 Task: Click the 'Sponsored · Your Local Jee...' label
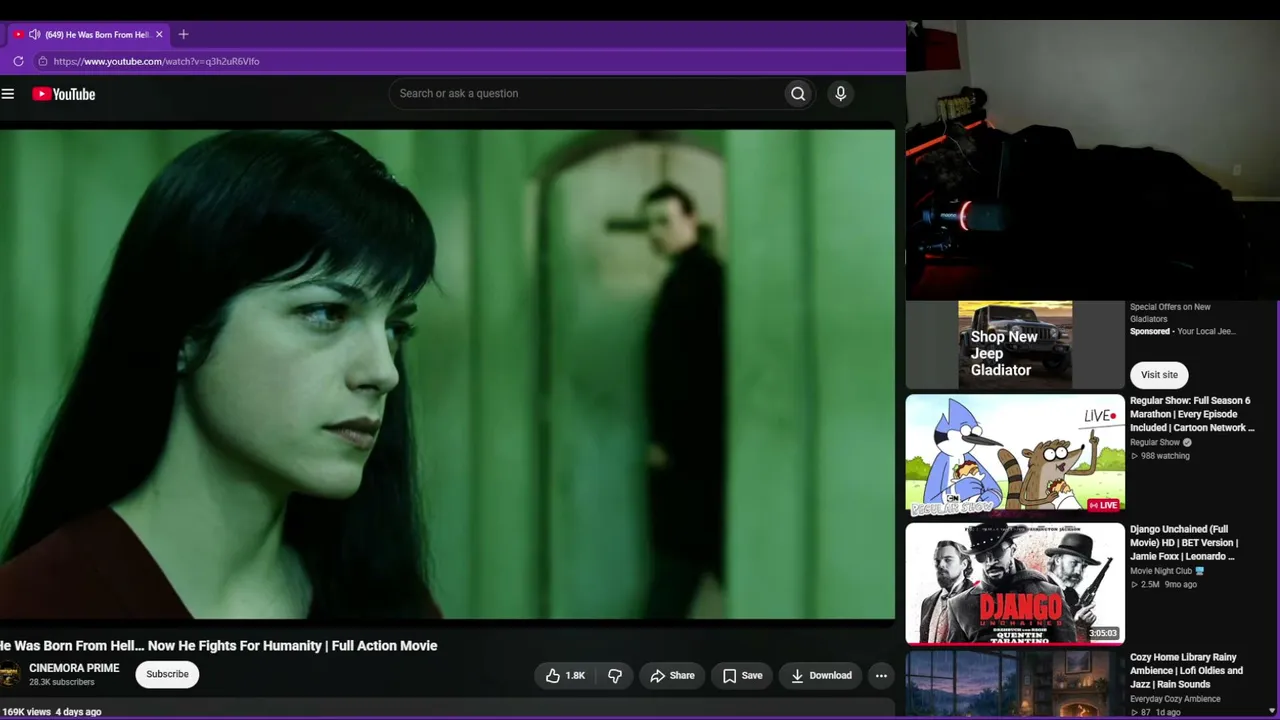click(x=1183, y=331)
